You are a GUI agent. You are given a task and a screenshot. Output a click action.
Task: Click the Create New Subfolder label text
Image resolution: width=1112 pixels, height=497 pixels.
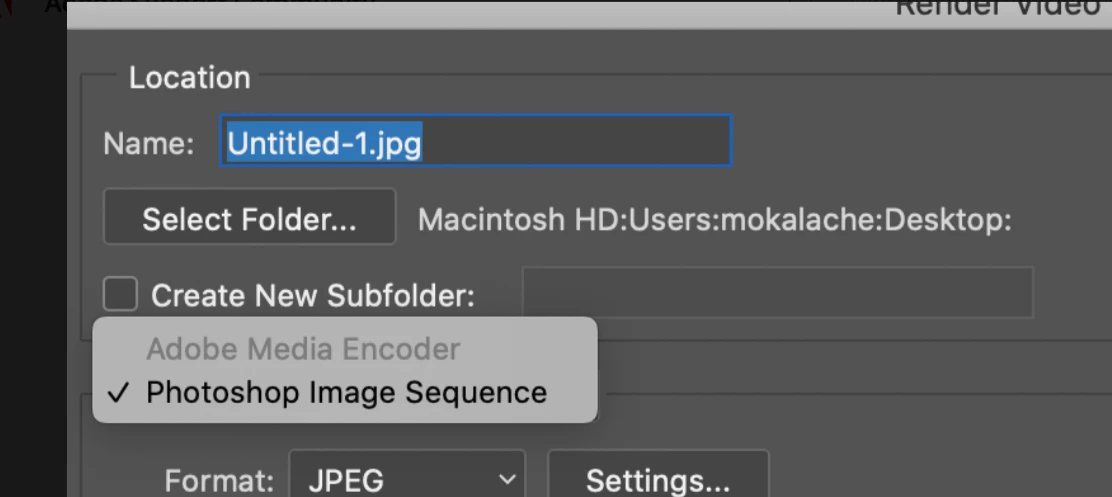click(313, 295)
